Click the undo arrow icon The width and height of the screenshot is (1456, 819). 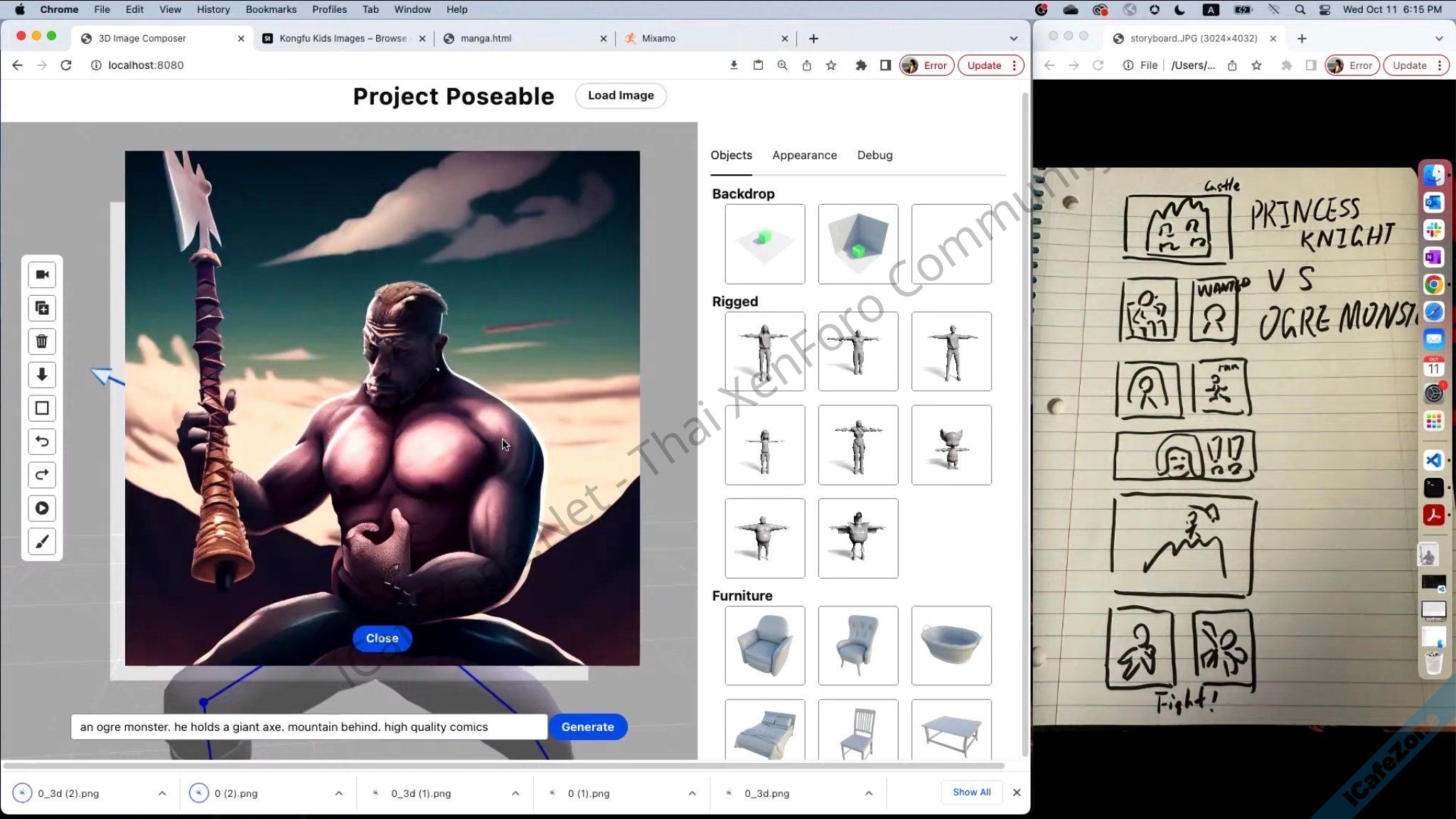coord(42,441)
